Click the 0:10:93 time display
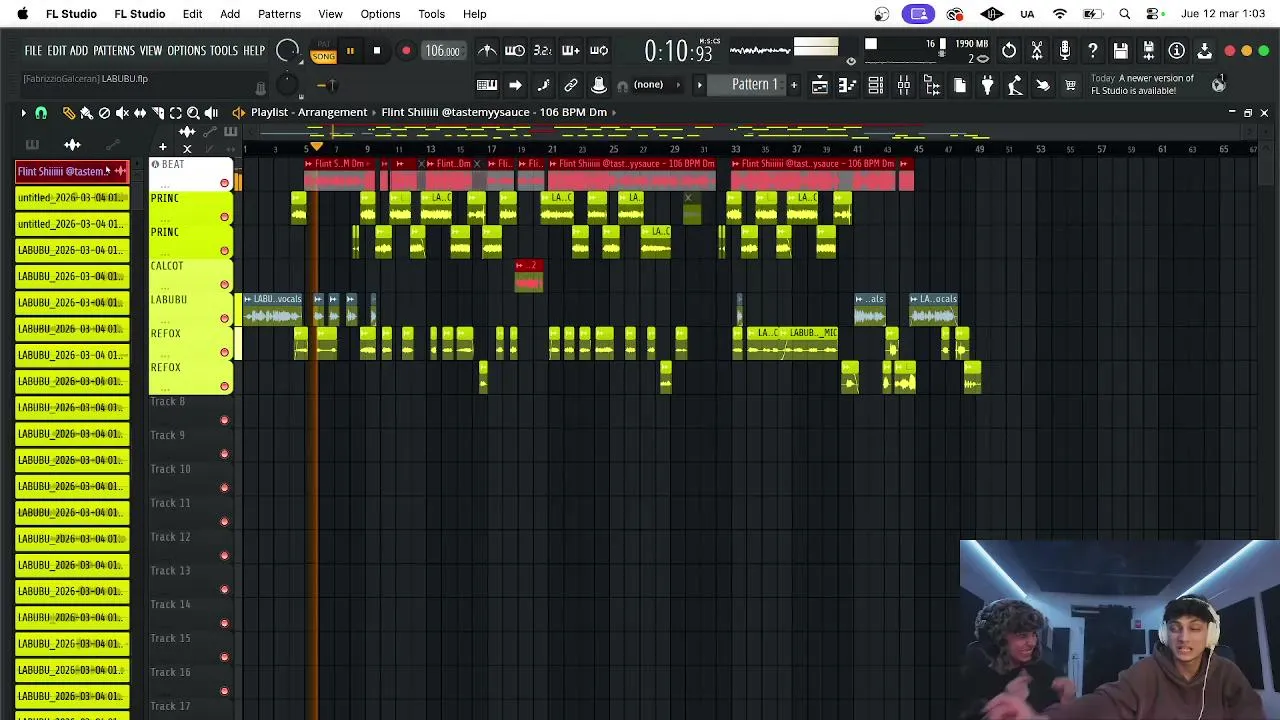Screen dimensions: 1280x720 coord(679,51)
